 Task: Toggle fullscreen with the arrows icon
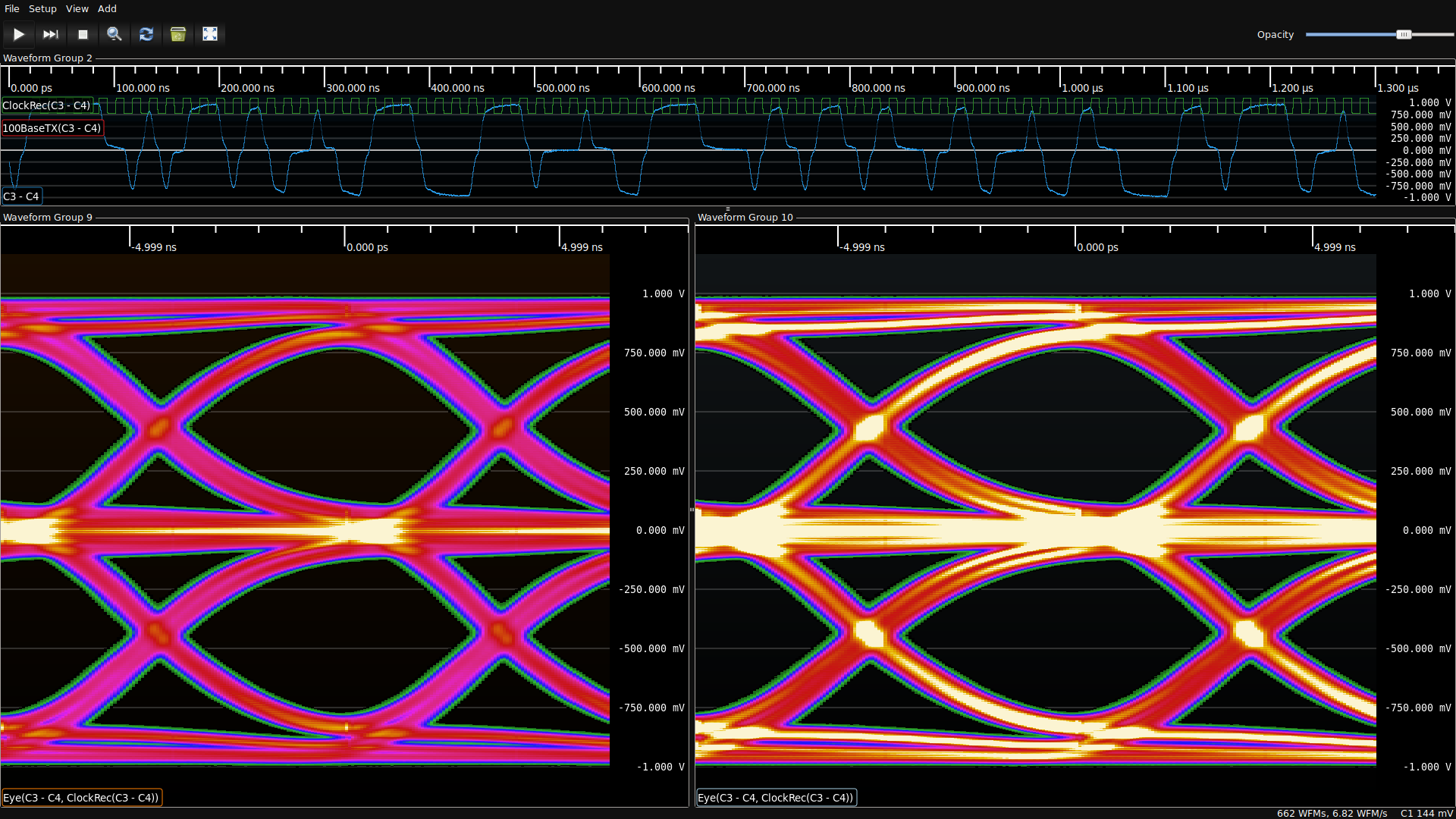tap(210, 34)
